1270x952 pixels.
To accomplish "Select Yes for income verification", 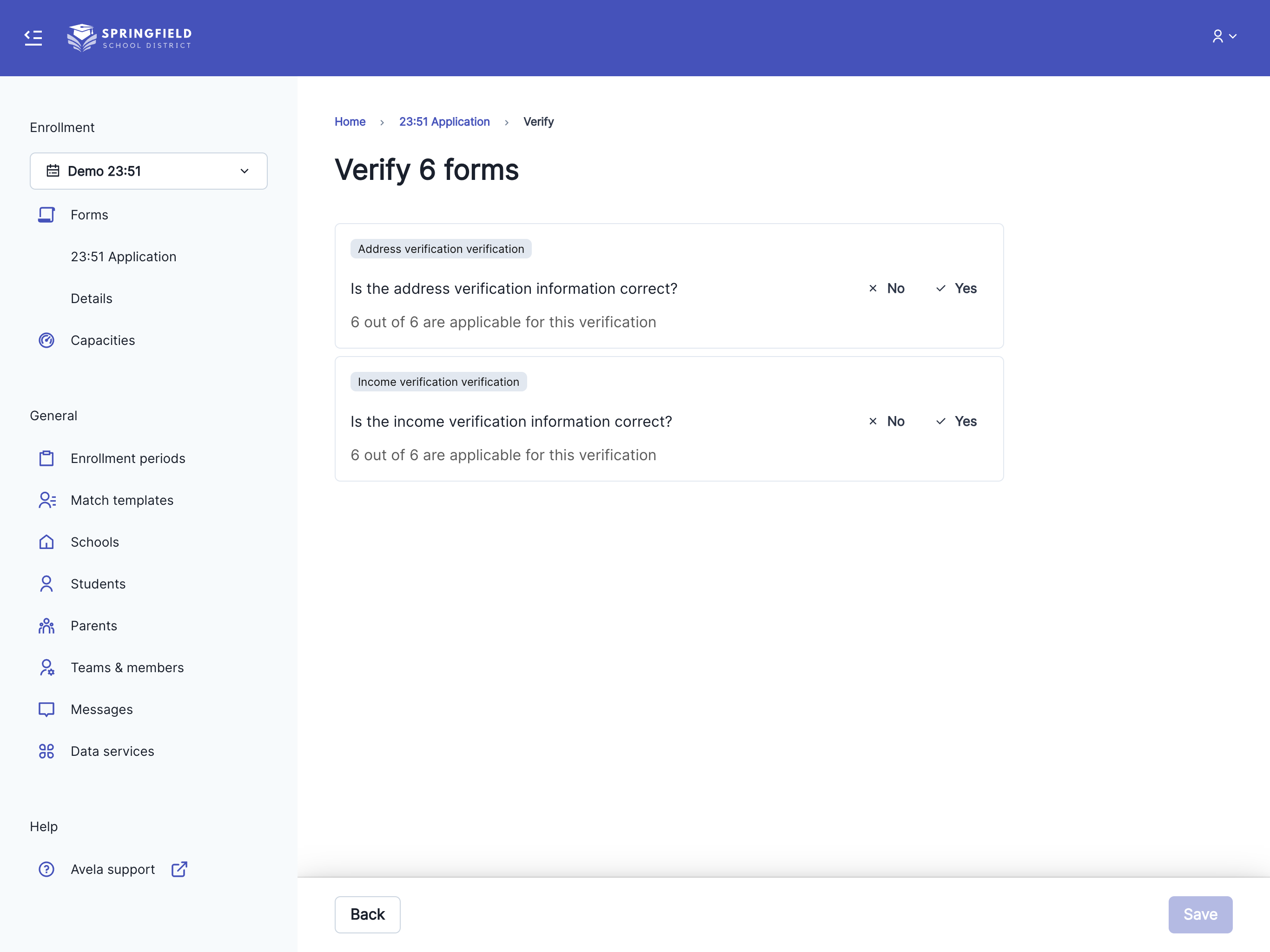I will (957, 422).
